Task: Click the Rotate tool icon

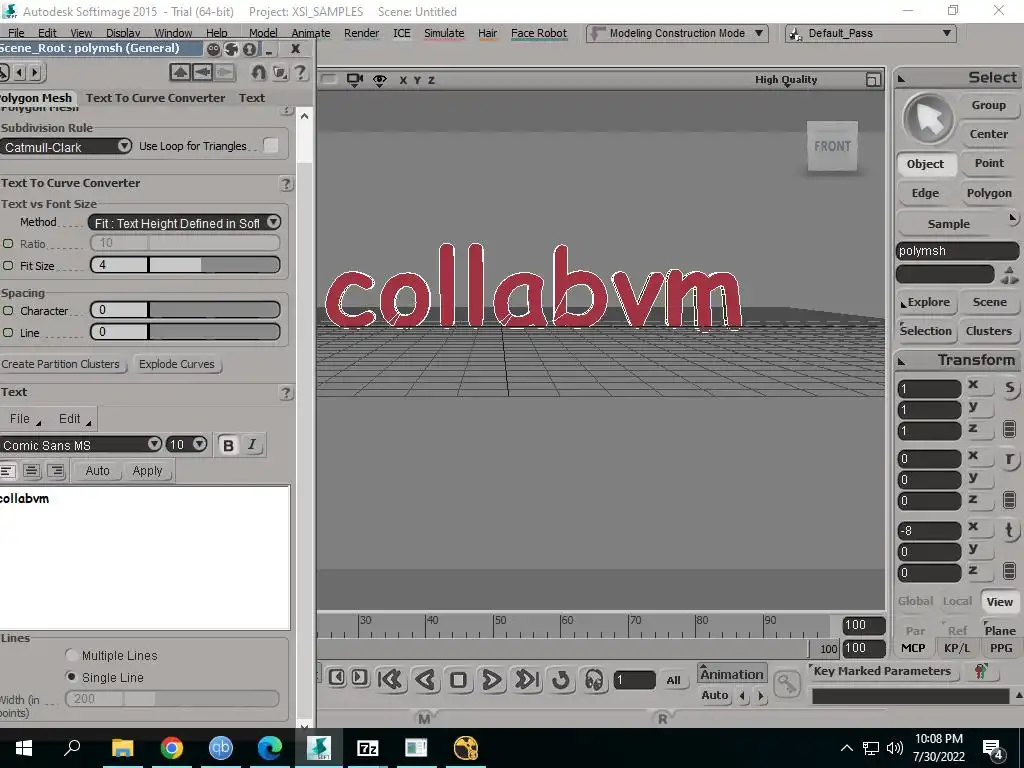Action: 1010,458
